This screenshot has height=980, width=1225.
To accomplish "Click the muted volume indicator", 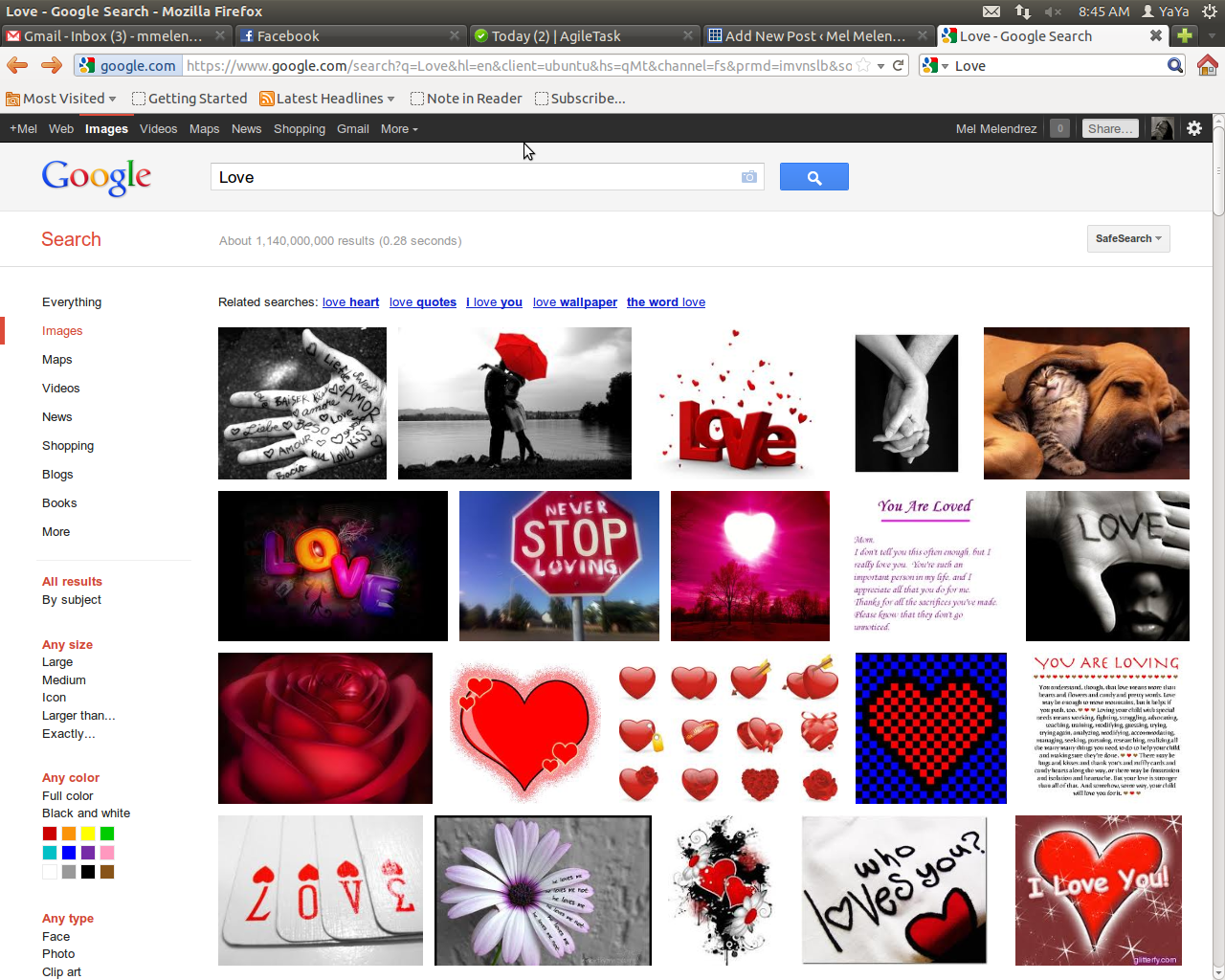I will click(x=1054, y=11).
